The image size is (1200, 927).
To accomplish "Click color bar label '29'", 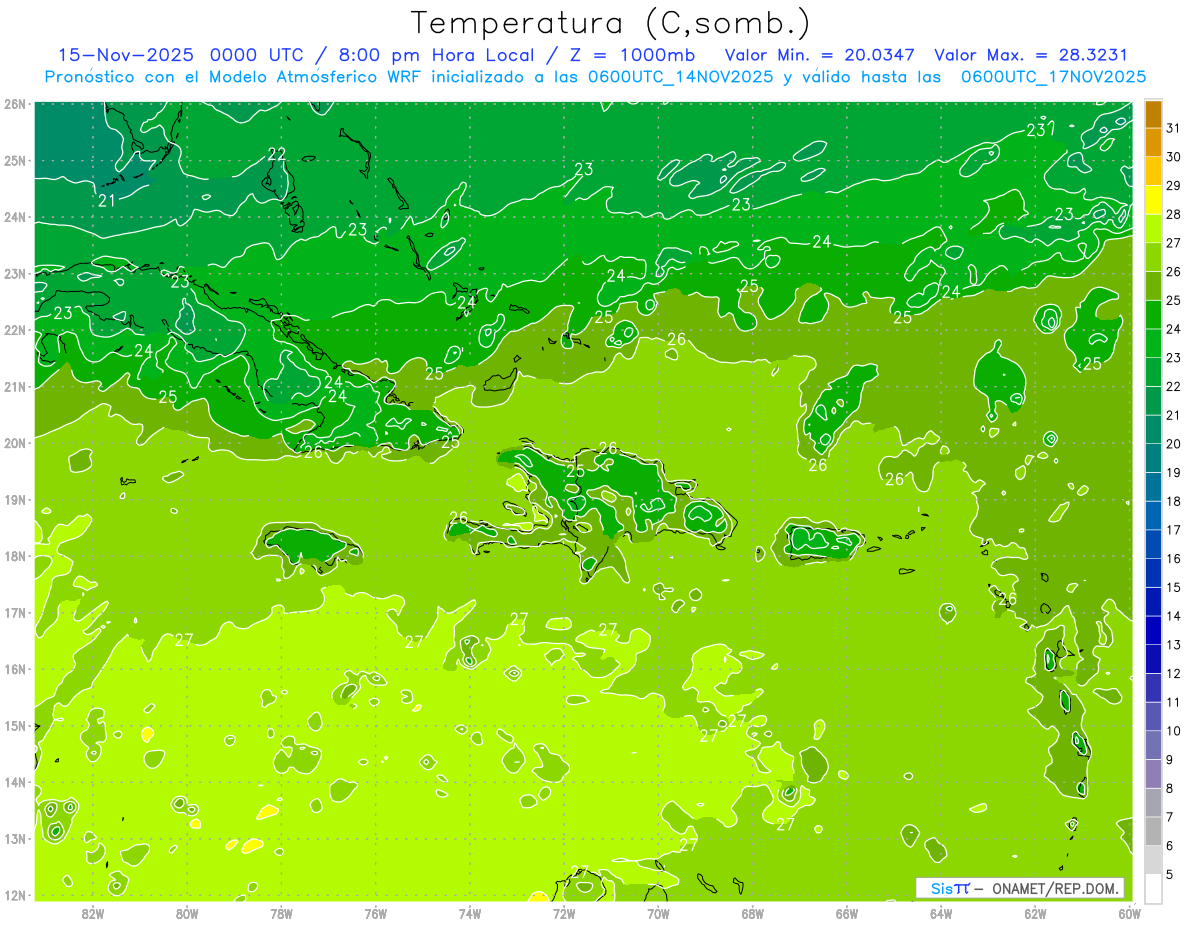I will 1173,186.
